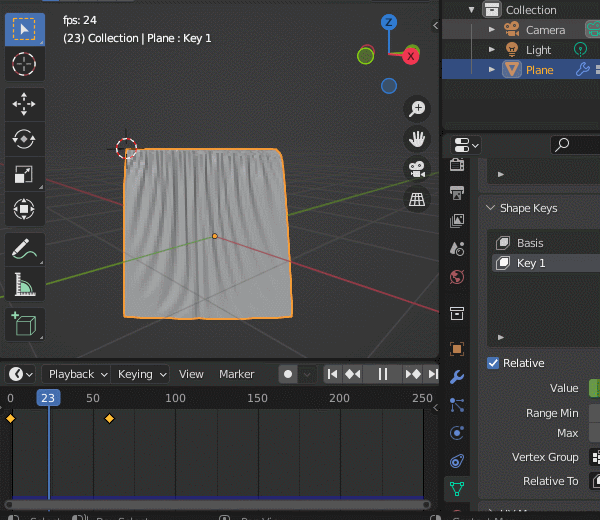Select the Move tool in toolbar
The width and height of the screenshot is (600, 520).
point(25,103)
